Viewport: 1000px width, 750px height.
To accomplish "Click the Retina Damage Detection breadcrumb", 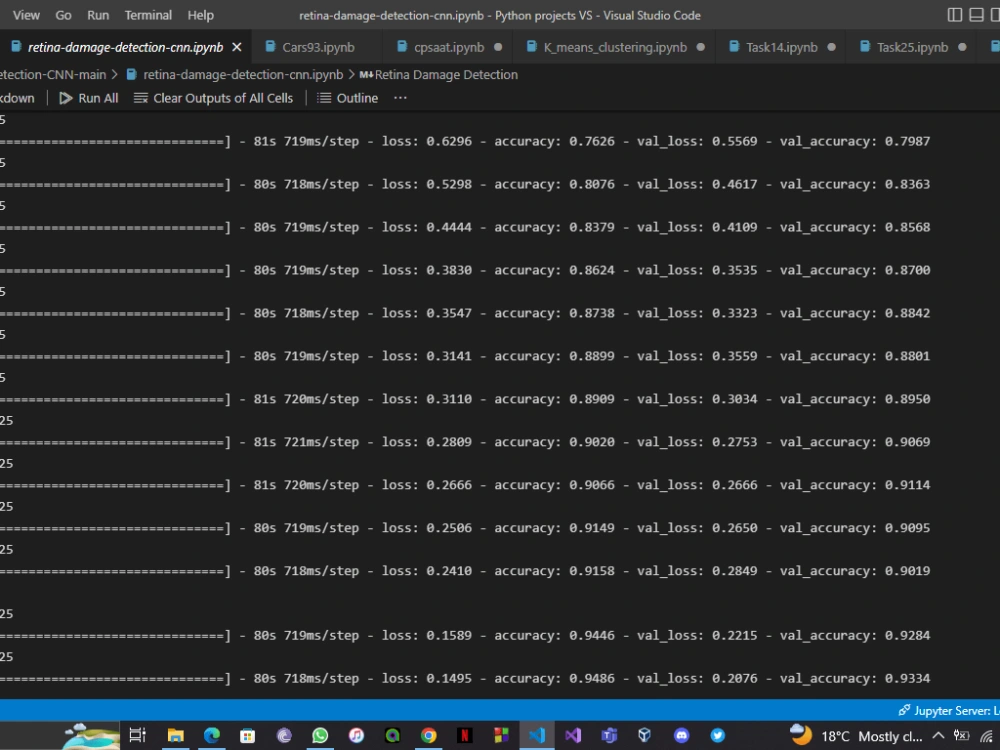I will coord(439,75).
